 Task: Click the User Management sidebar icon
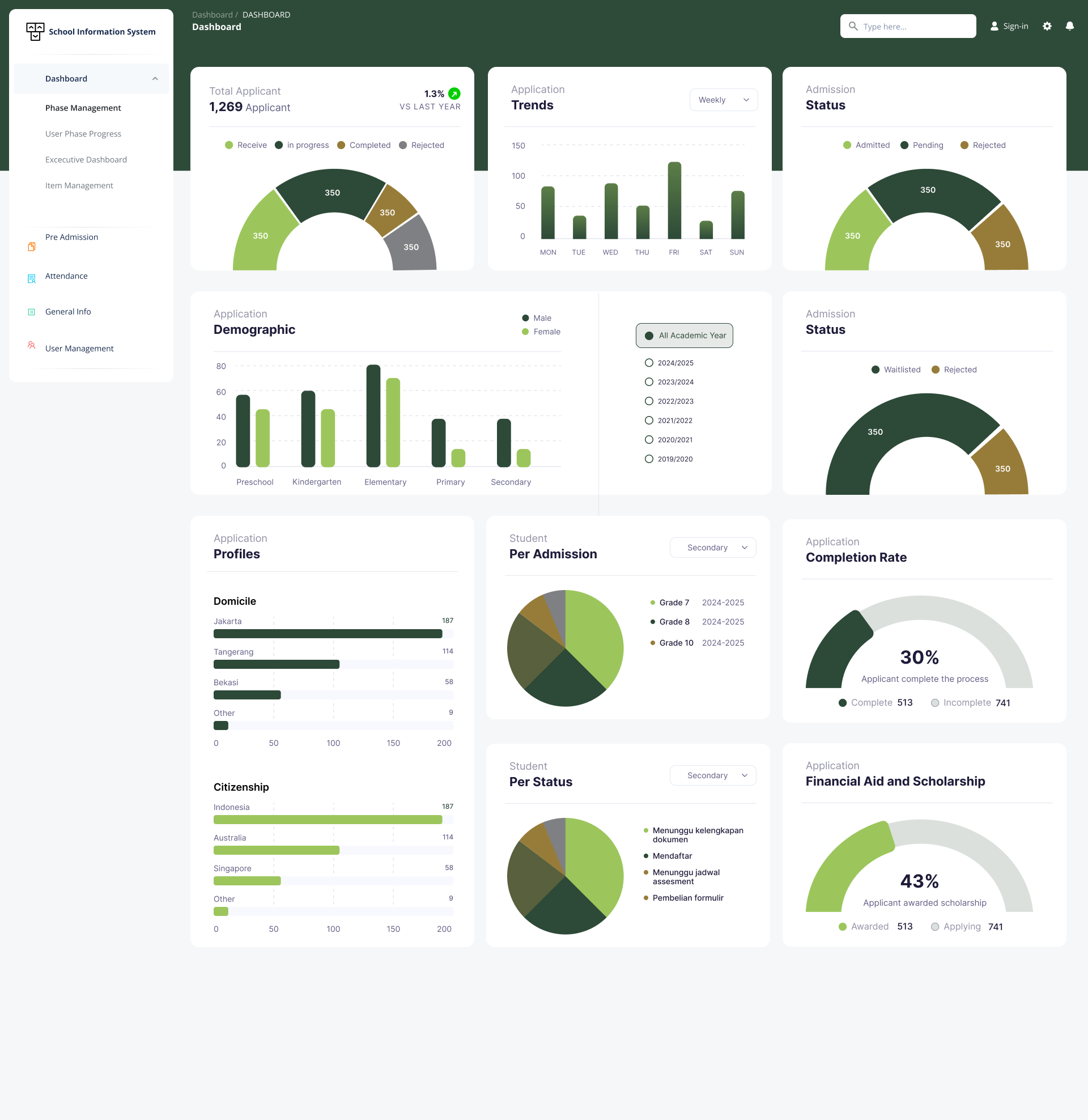click(32, 345)
